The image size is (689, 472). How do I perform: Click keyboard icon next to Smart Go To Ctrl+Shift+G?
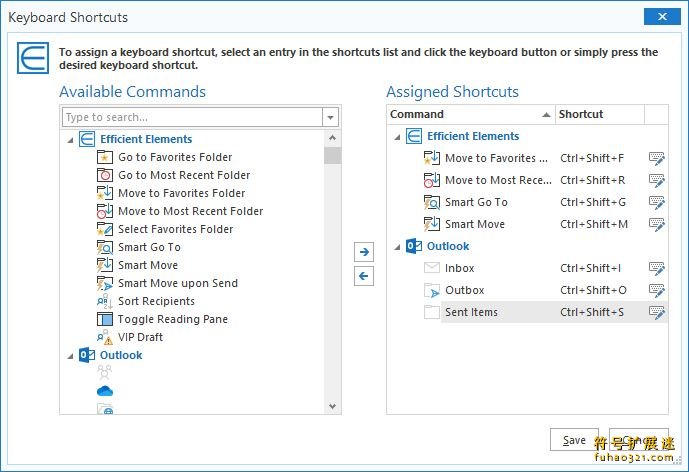click(656, 202)
